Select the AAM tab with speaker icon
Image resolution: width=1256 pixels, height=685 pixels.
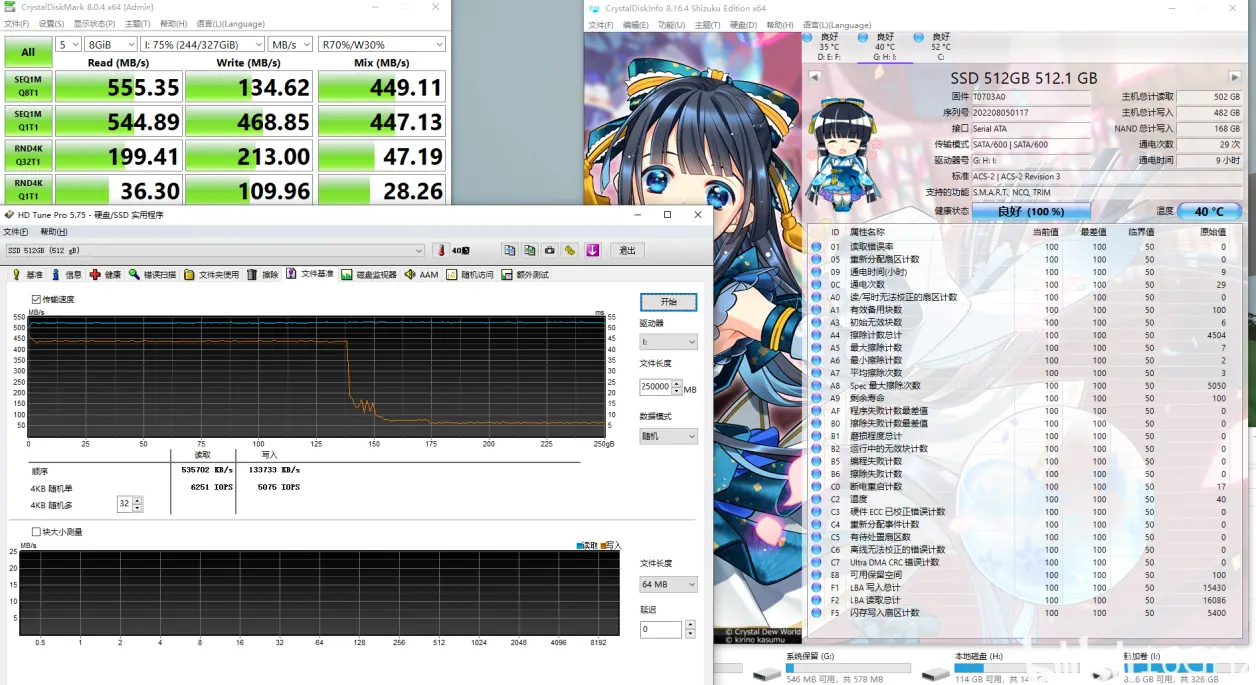(422, 275)
